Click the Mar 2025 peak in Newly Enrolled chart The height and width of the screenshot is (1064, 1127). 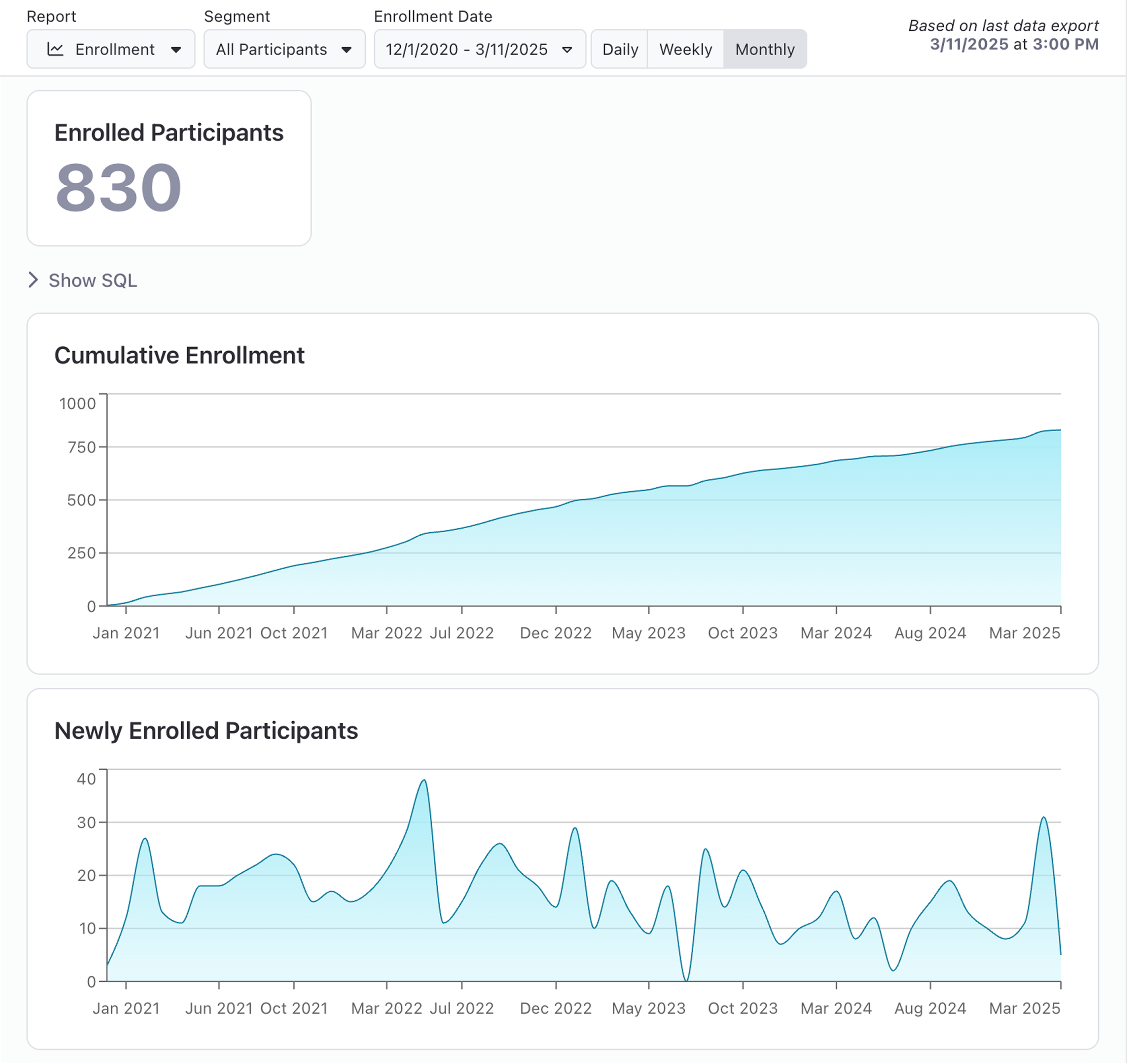click(1044, 818)
